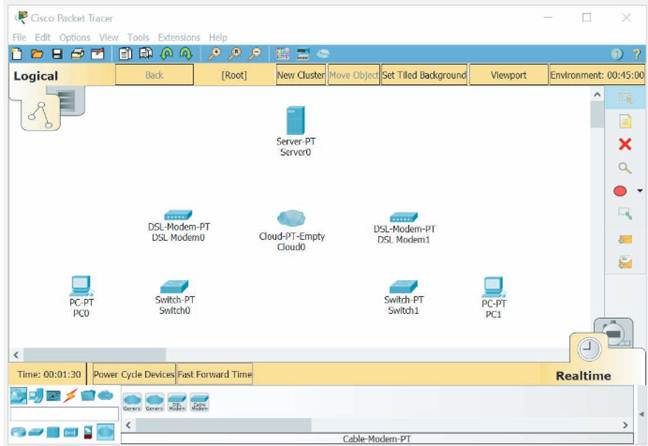
Task: Redo the action with green arrow
Action: (186, 54)
